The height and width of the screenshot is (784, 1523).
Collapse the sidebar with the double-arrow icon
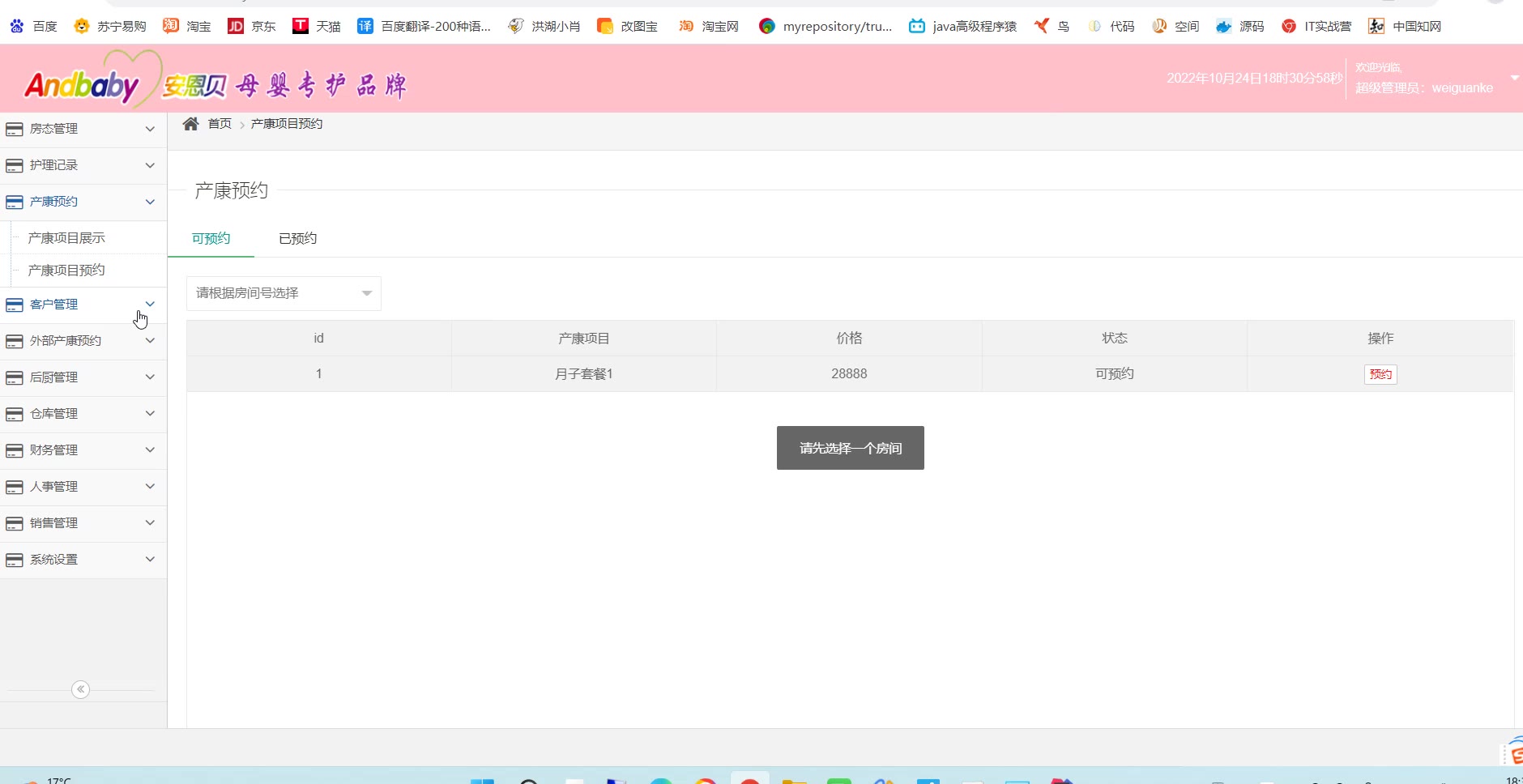[x=80, y=689]
